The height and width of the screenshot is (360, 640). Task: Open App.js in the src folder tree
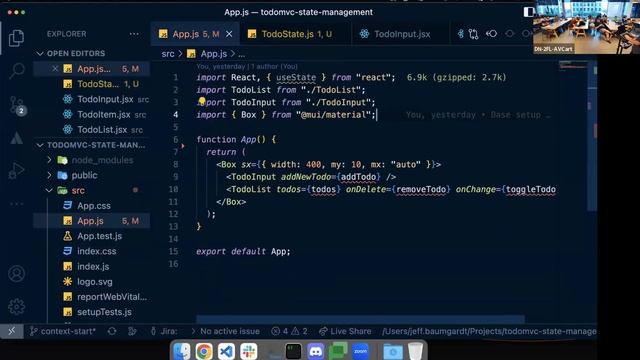[91, 221]
